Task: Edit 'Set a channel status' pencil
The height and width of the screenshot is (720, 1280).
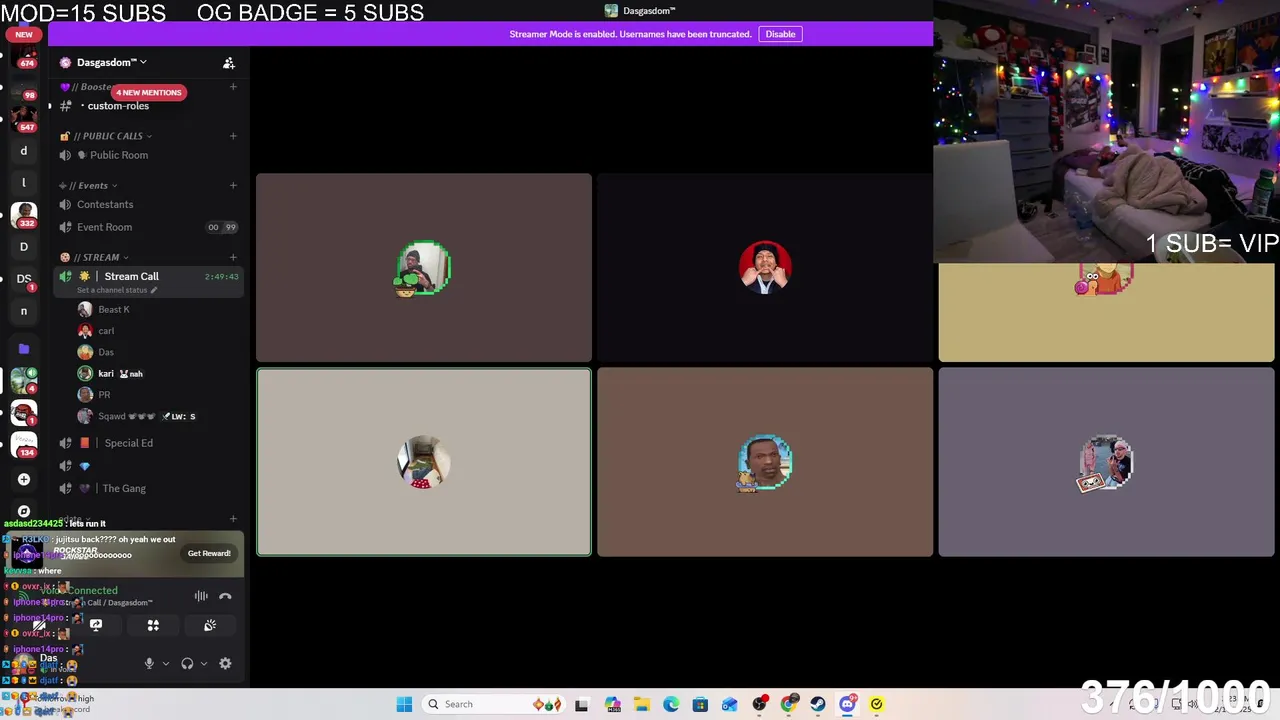Action: coord(154,290)
